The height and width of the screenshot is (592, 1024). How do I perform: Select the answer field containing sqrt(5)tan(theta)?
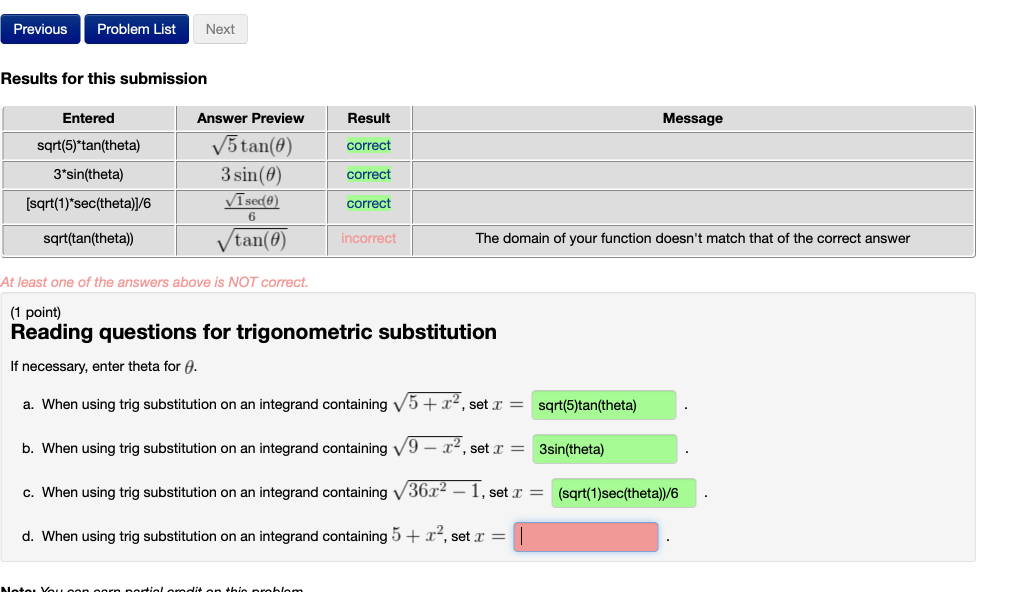[603, 404]
